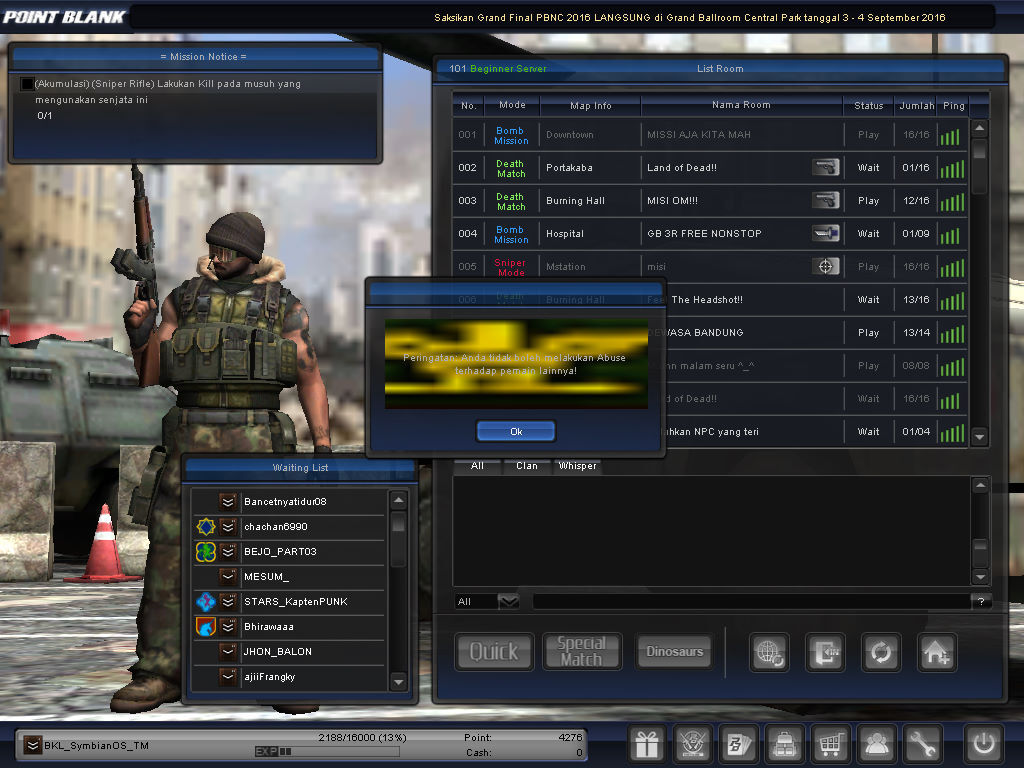
Task: Click the Dinosaurs mode button
Action: pos(675,652)
